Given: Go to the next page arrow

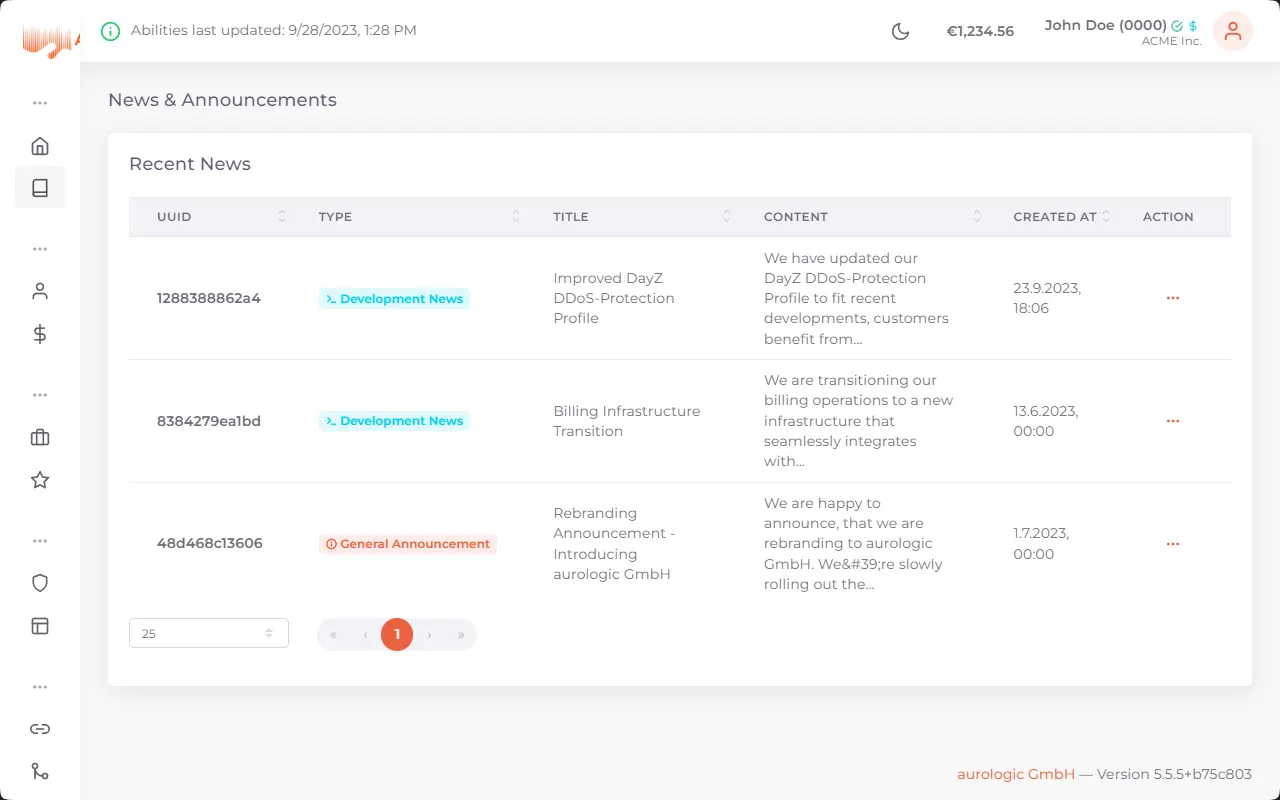Looking at the screenshot, I should click(x=429, y=634).
